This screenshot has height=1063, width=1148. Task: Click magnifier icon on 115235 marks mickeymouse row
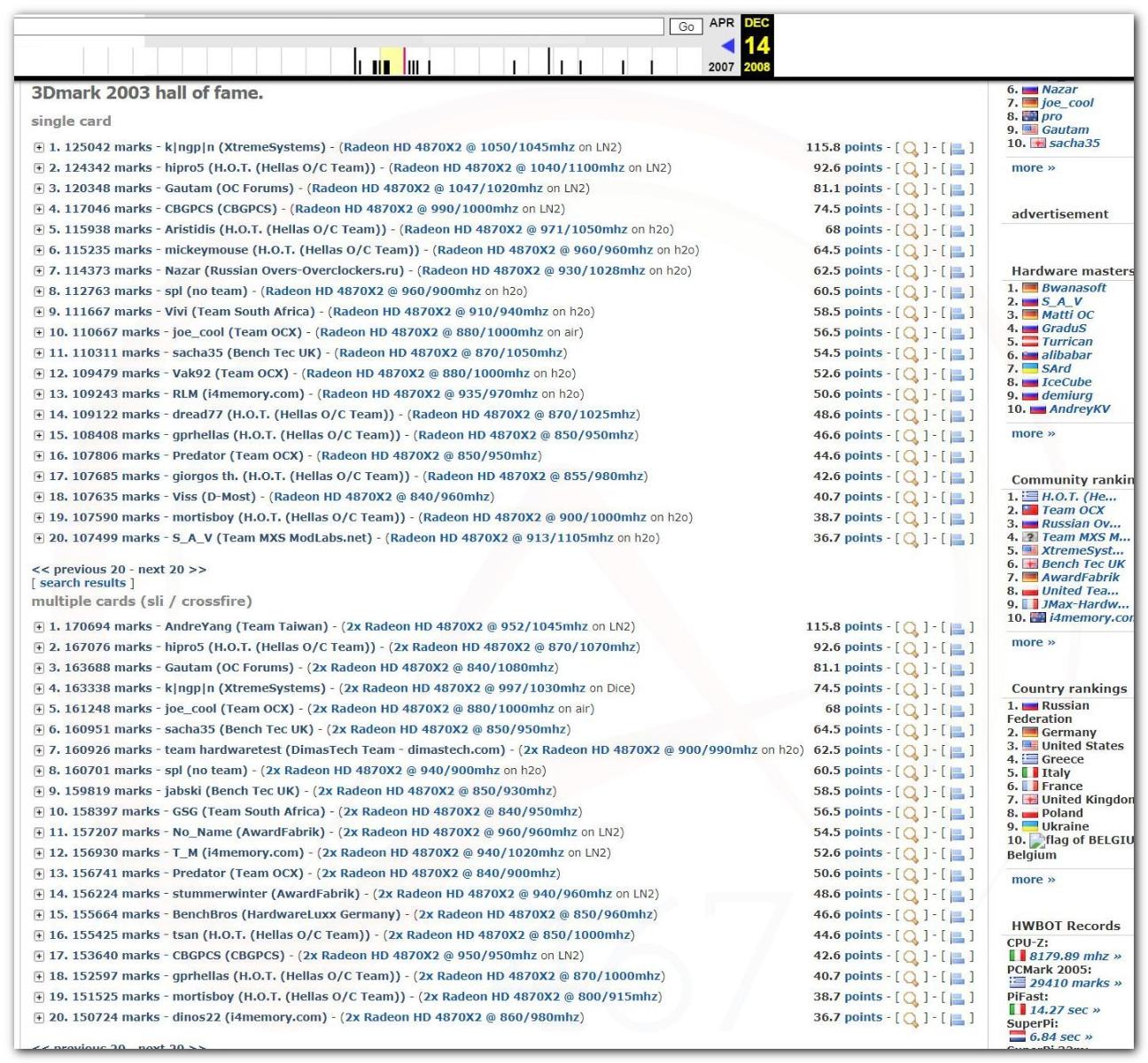coord(910,251)
